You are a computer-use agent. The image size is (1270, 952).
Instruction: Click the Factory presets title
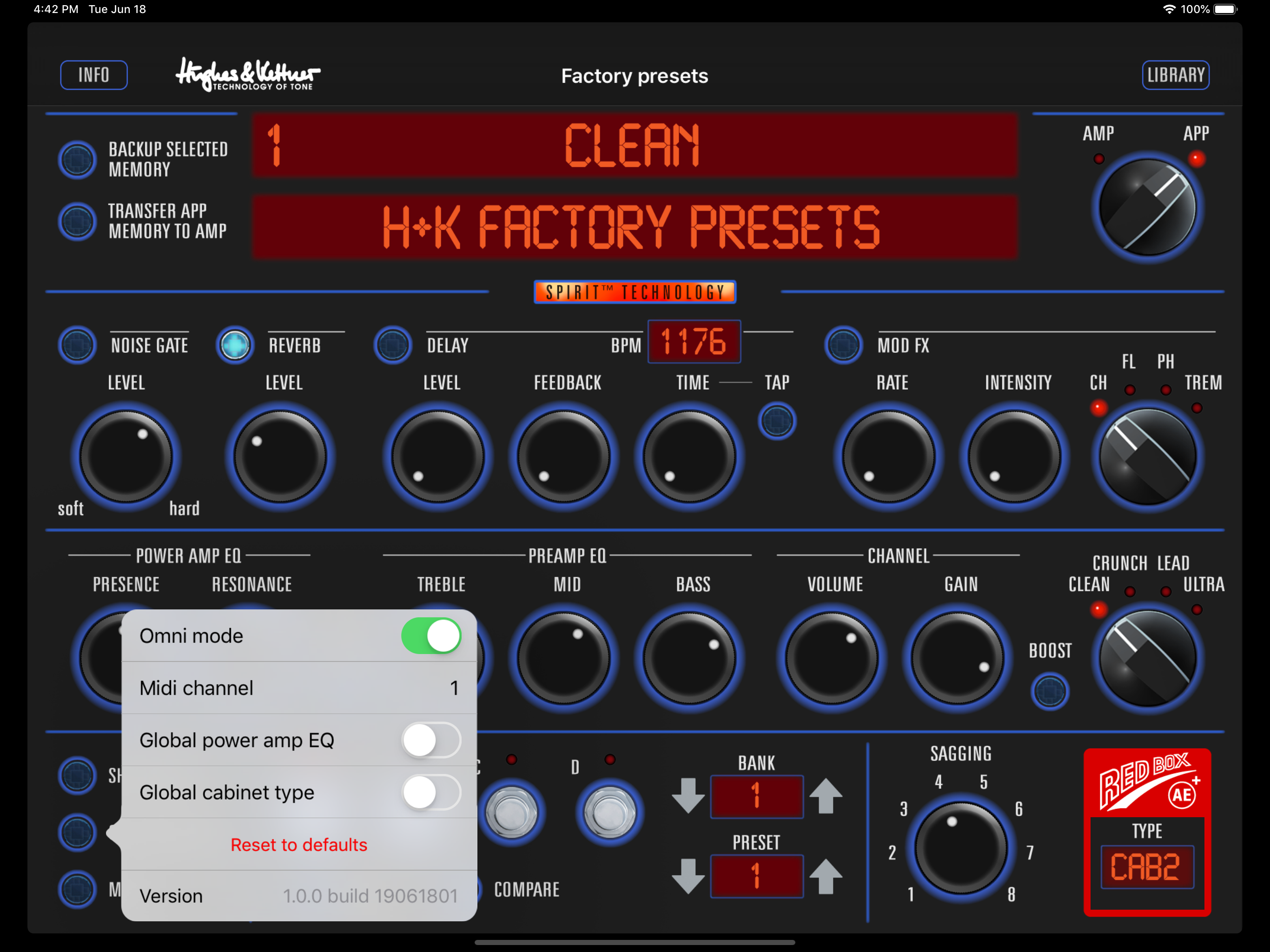pyautogui.click(x=635, y=76)
